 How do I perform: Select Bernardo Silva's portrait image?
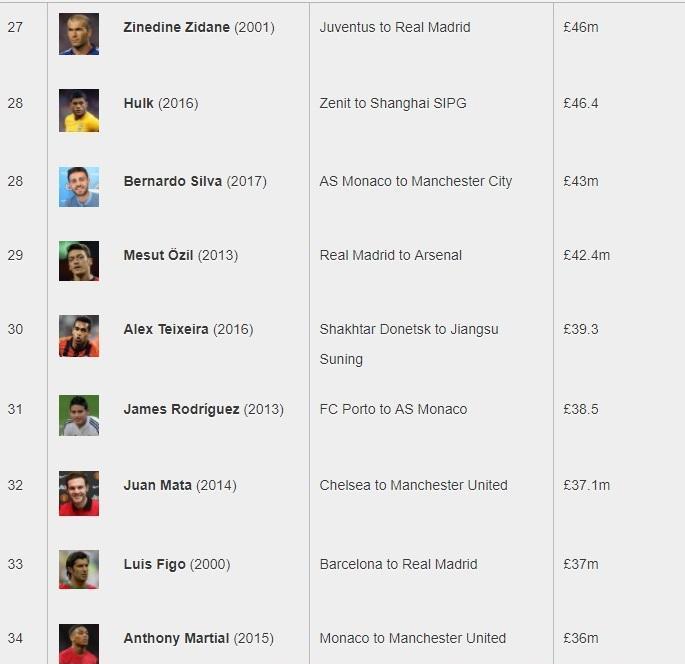79,187
